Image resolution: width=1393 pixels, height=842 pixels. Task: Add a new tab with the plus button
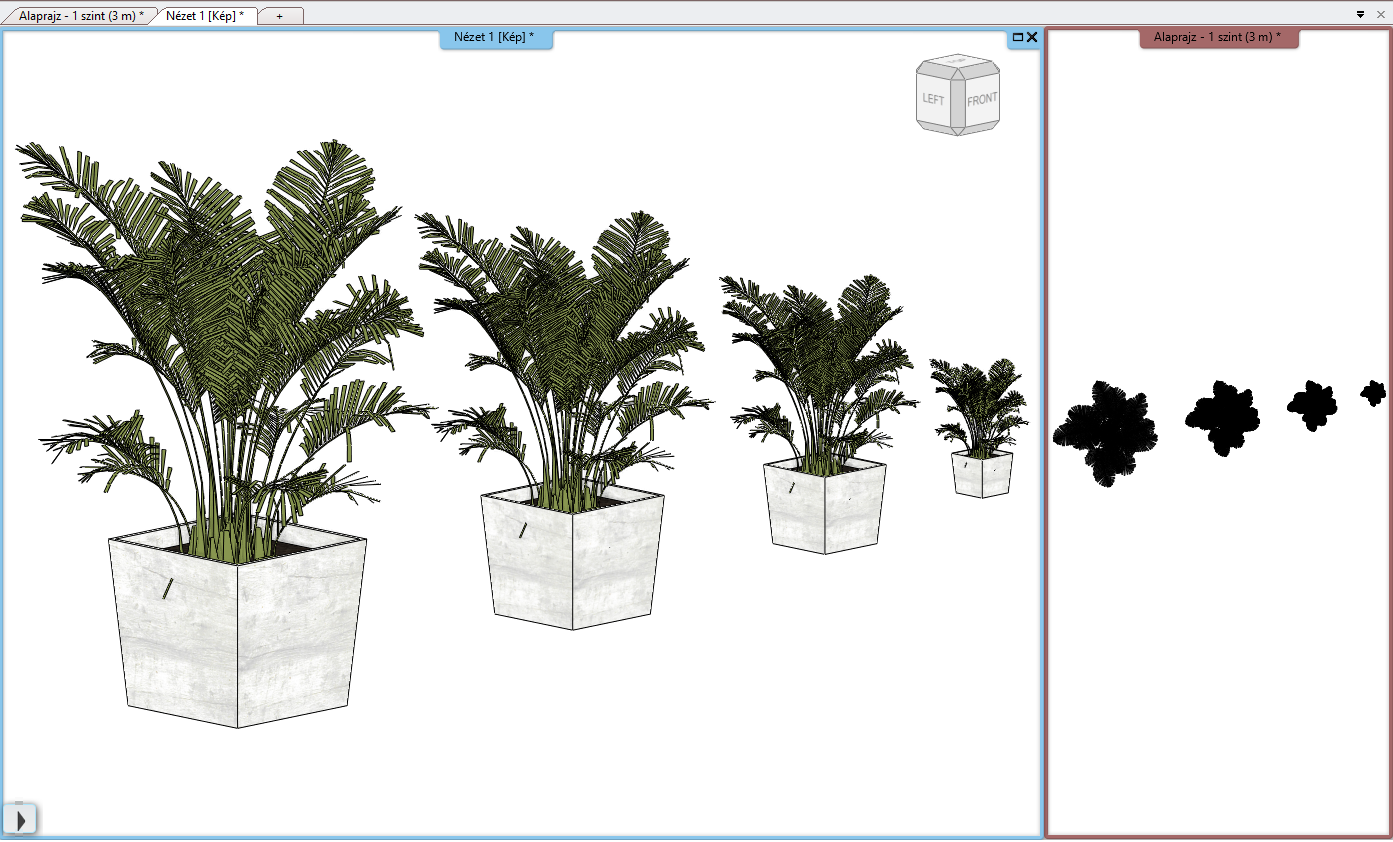click(280, 16)
